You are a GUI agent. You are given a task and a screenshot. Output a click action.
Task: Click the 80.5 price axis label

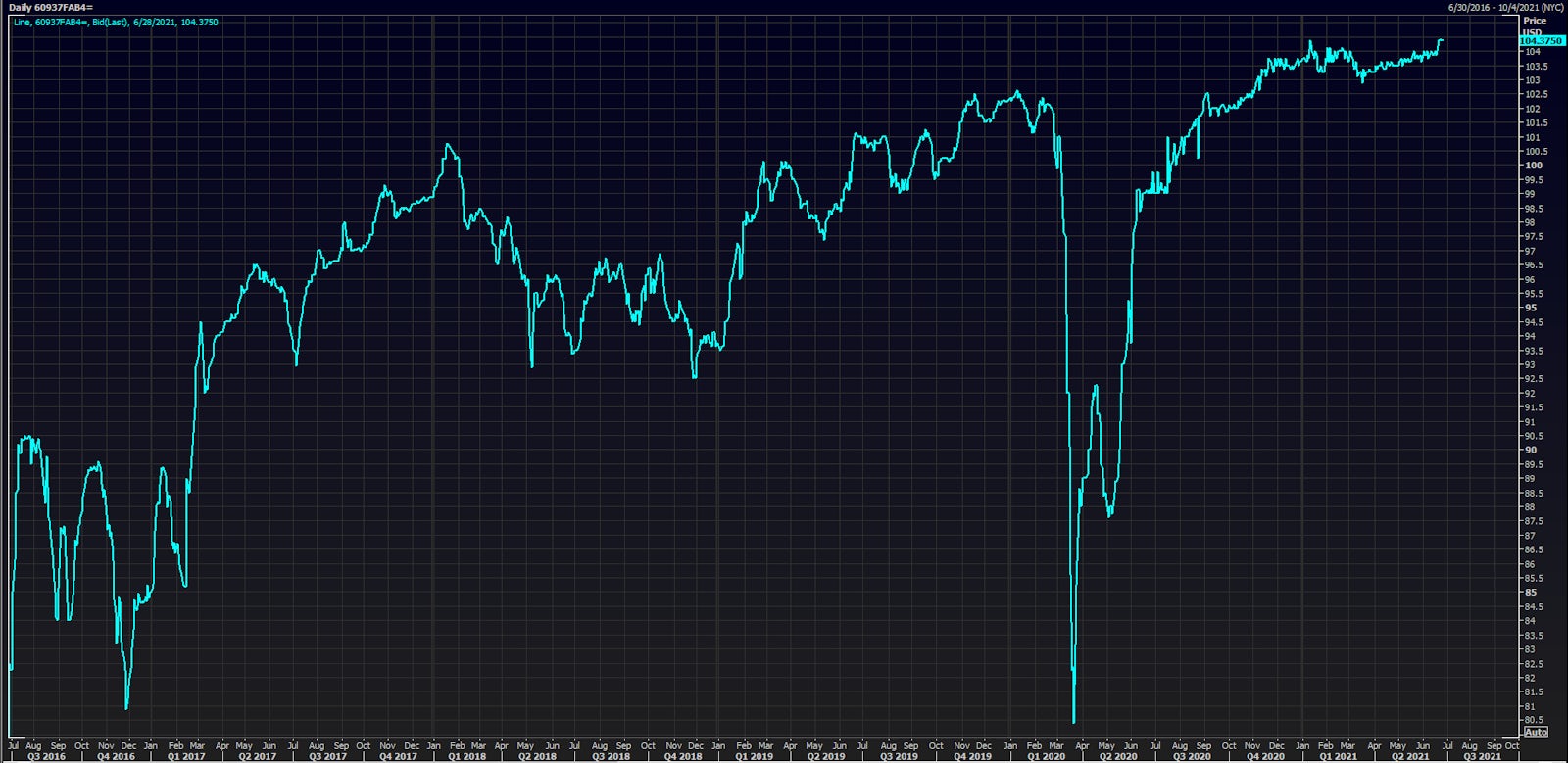(x=1534, y=720)
